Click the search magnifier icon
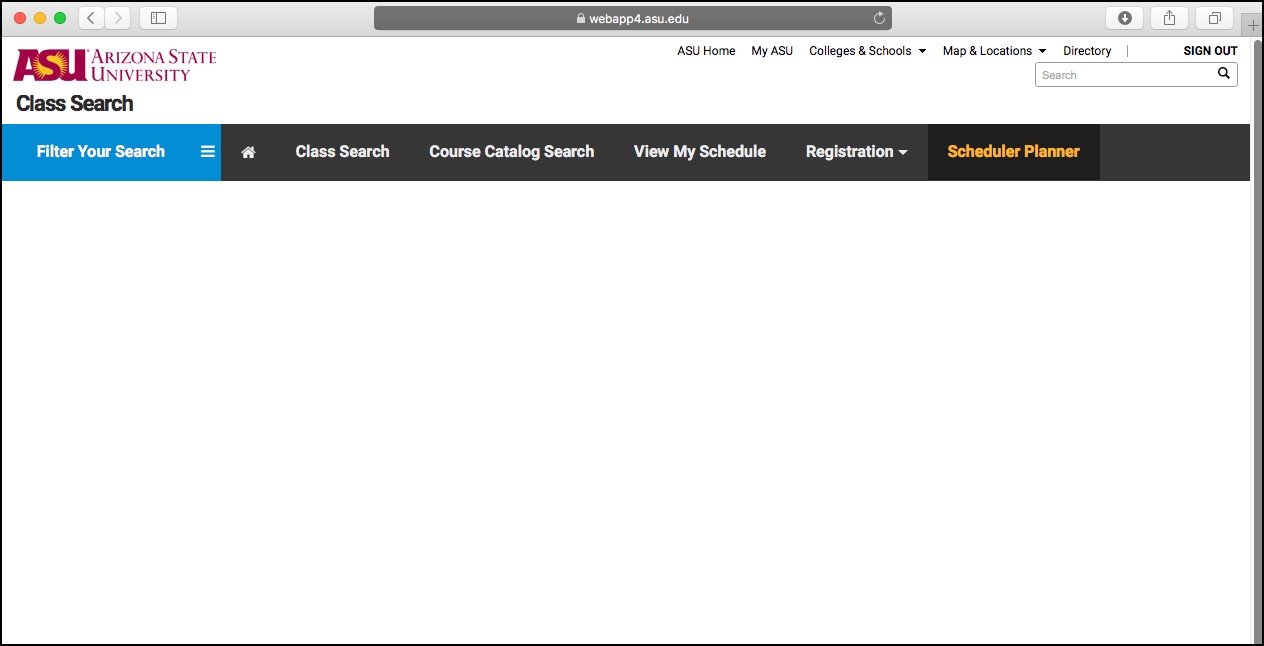Viewport: 1264px width, 646px height. pyautogui.click(x=1223, y=74)
